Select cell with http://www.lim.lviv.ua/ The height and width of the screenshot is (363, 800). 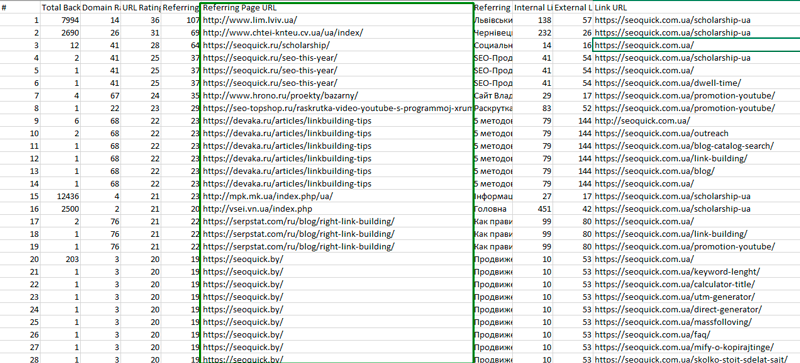[336, 20]
